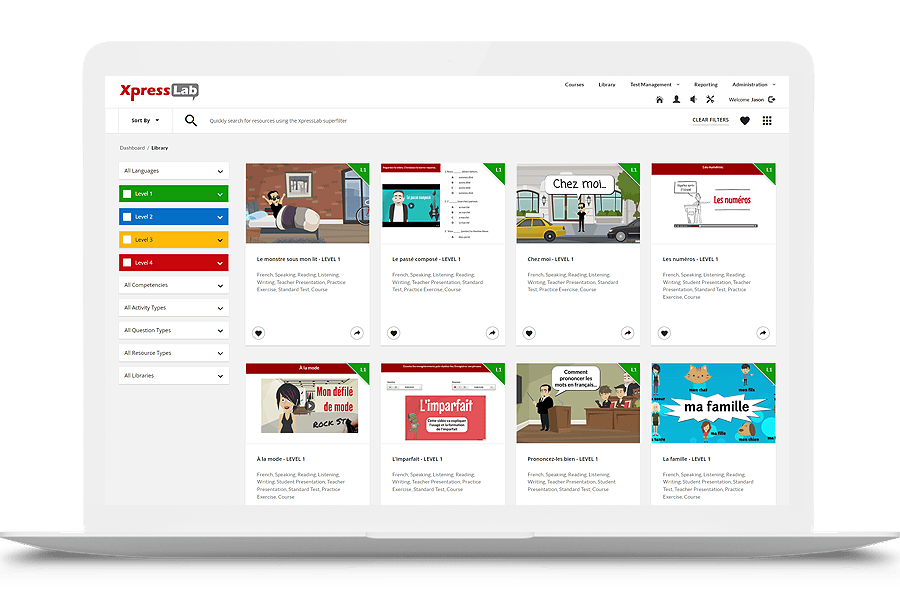
Task: Click the title "La famille - LEVEL 1"
Action: click(686, 459)
